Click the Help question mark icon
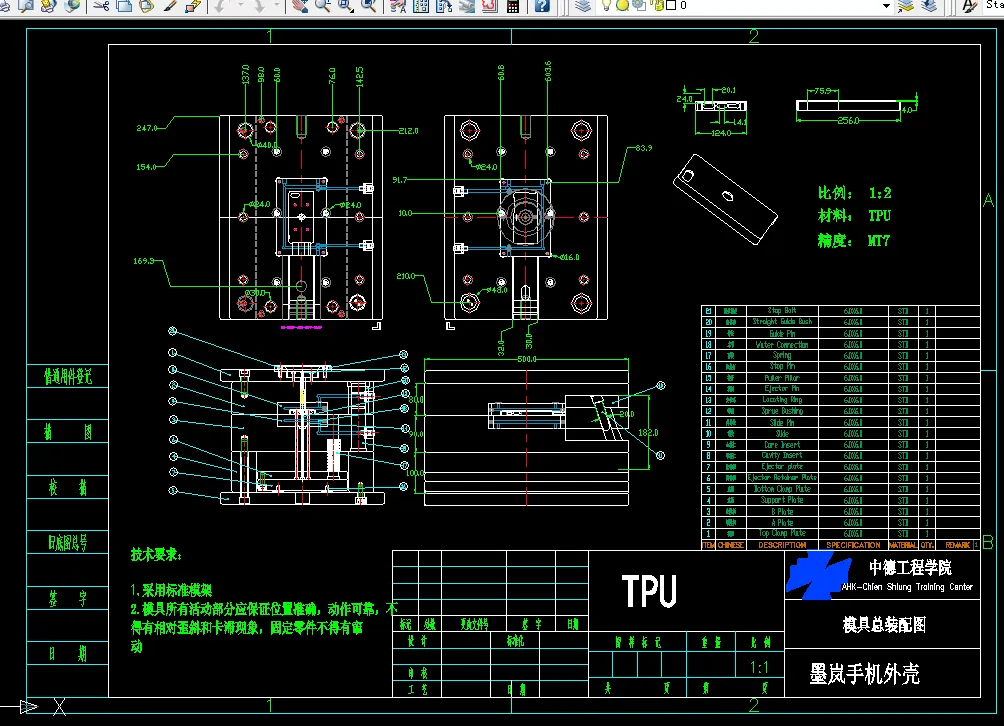 [542, 6]
